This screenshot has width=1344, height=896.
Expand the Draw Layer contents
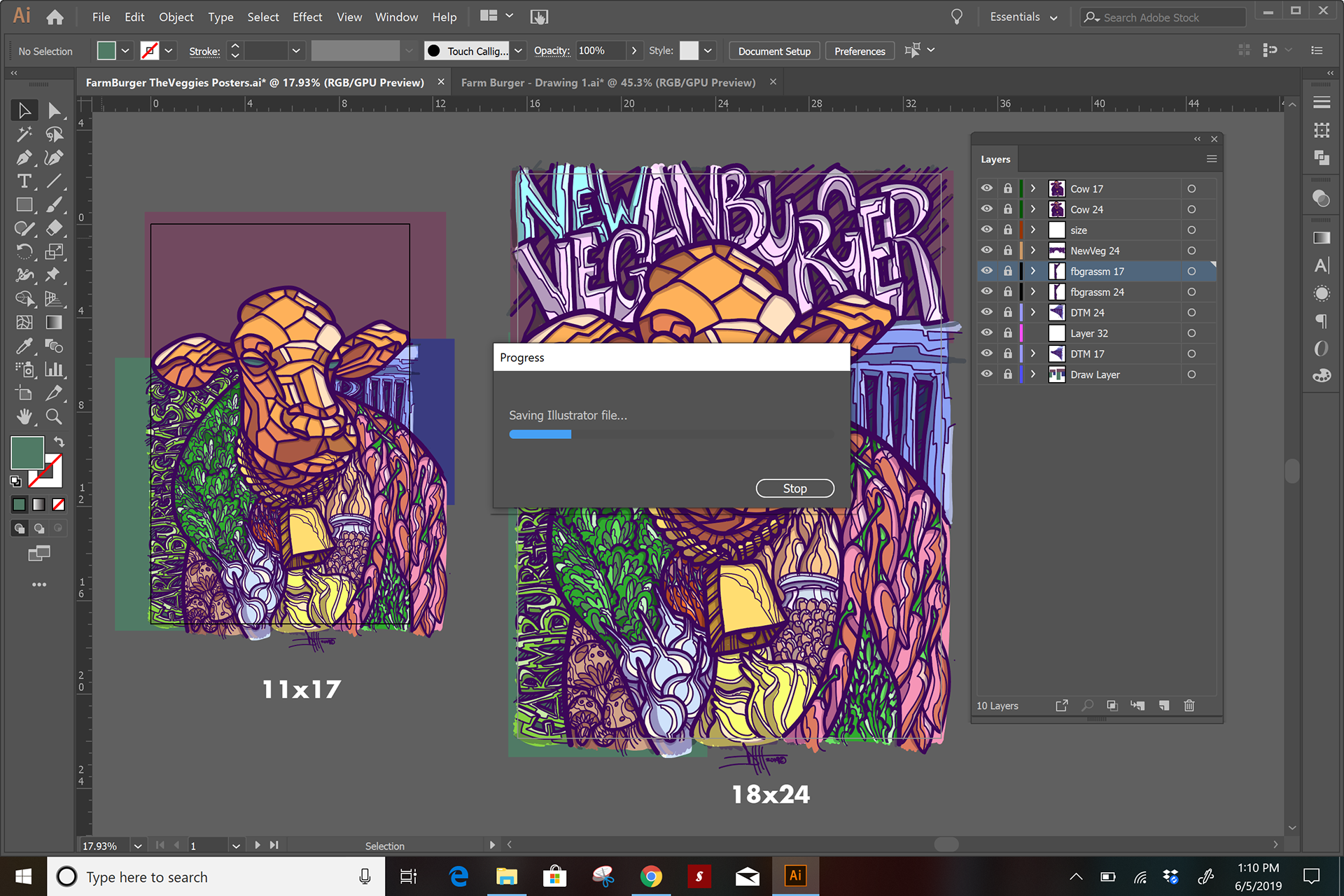1032,374
